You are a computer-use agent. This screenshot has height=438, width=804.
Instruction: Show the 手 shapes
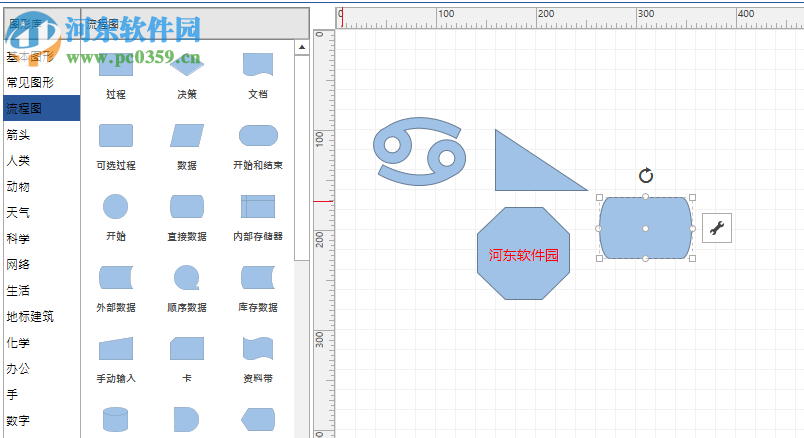[42, 394]
